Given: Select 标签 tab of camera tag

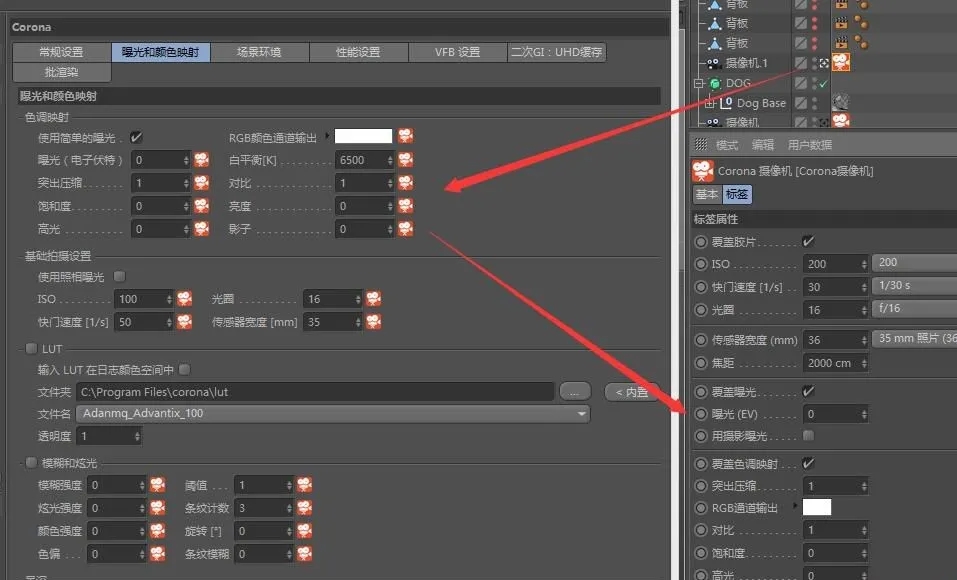Looking at the screenshot, I should (737, 194).
